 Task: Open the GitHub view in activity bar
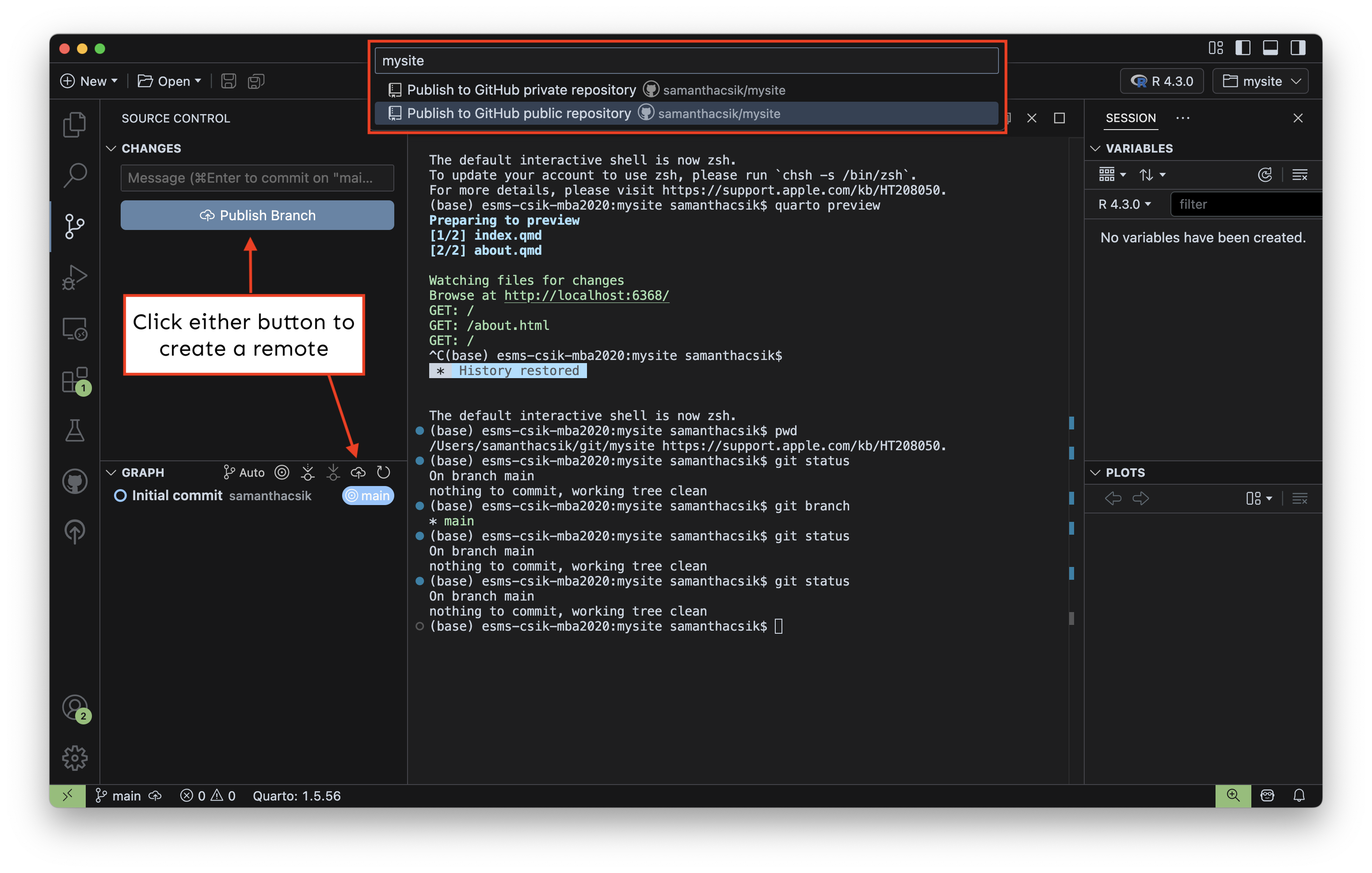(75, 481)
